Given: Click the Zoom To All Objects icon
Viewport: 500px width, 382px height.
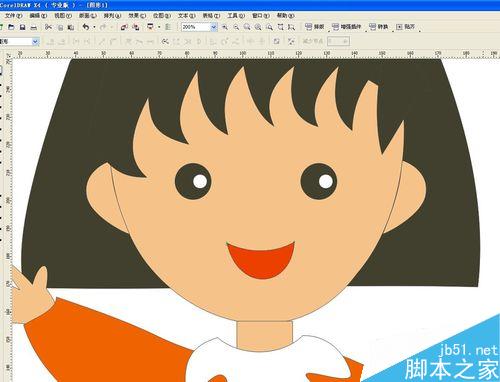Looking at the screenshot, I should tap(258, 27).
